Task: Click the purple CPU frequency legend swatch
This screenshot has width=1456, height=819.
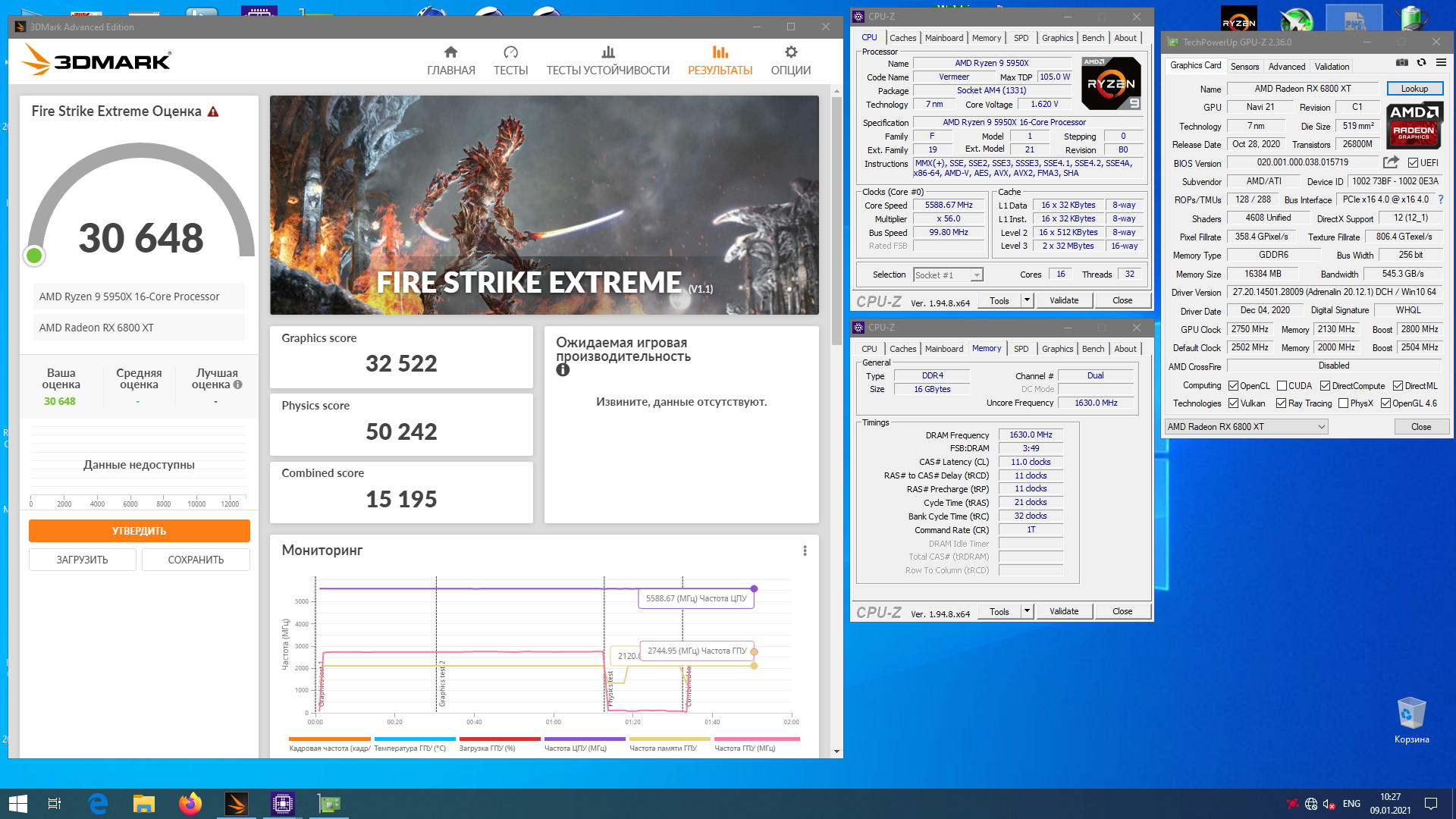Action: 584,739
